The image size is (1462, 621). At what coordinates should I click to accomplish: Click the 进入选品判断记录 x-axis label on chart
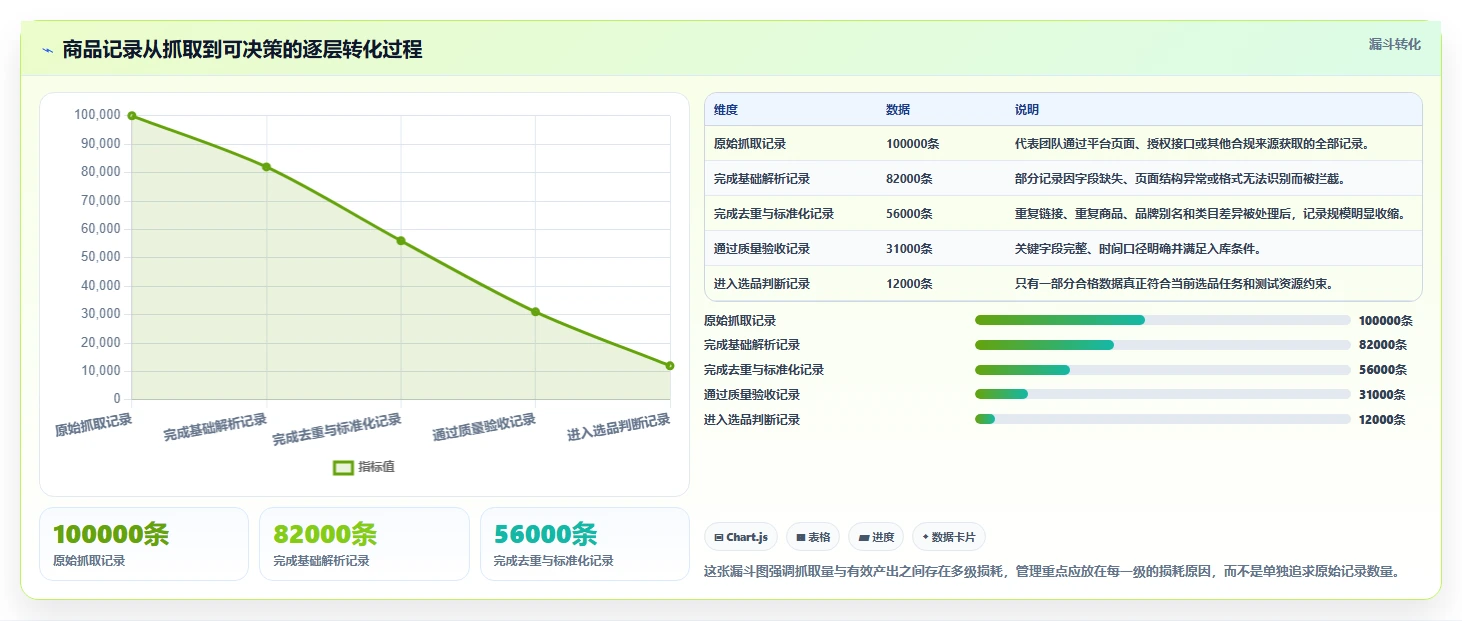pos(618,427)
